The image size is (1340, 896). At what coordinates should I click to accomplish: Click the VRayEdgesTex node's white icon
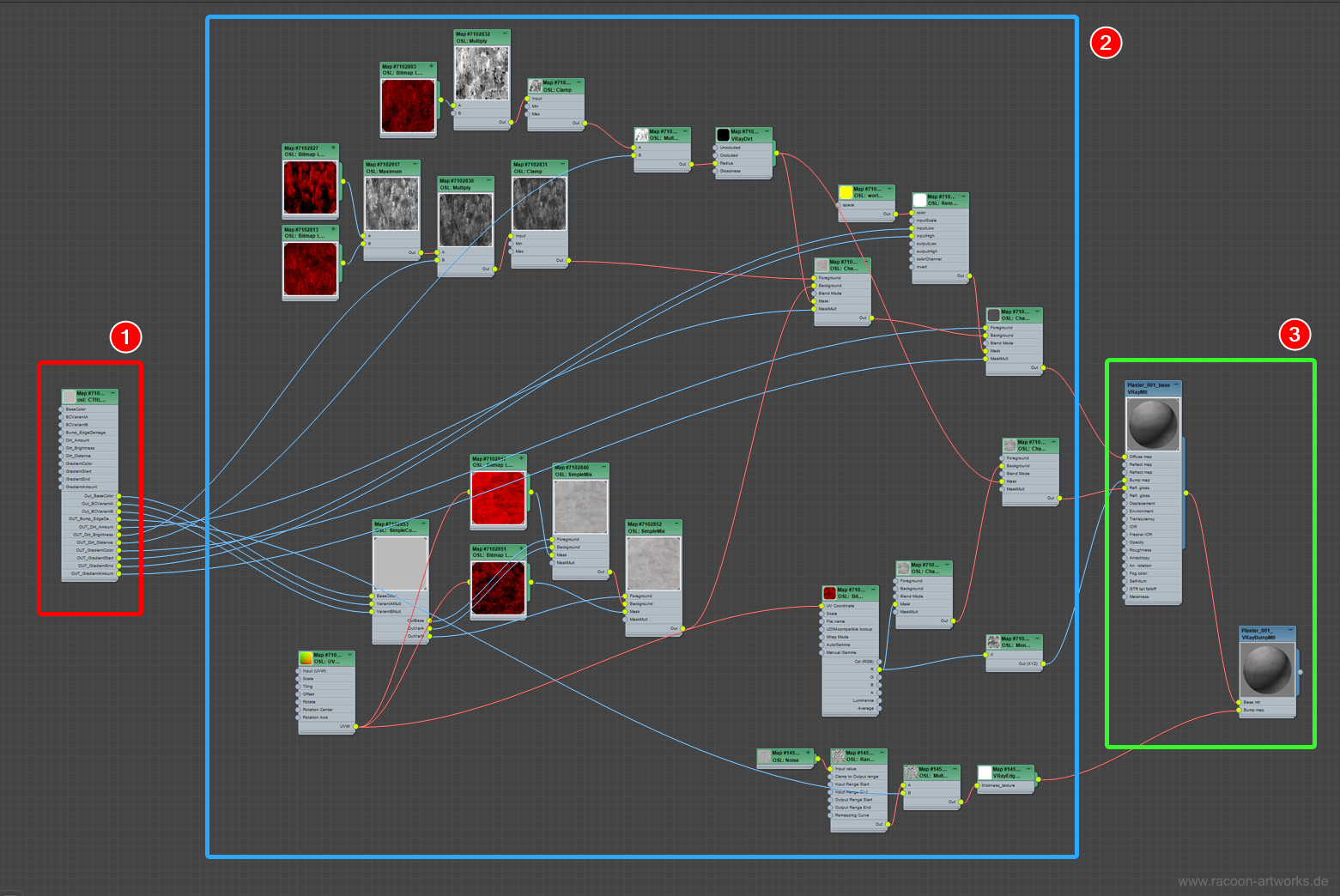pyautogui.click(x=985, y=773)
